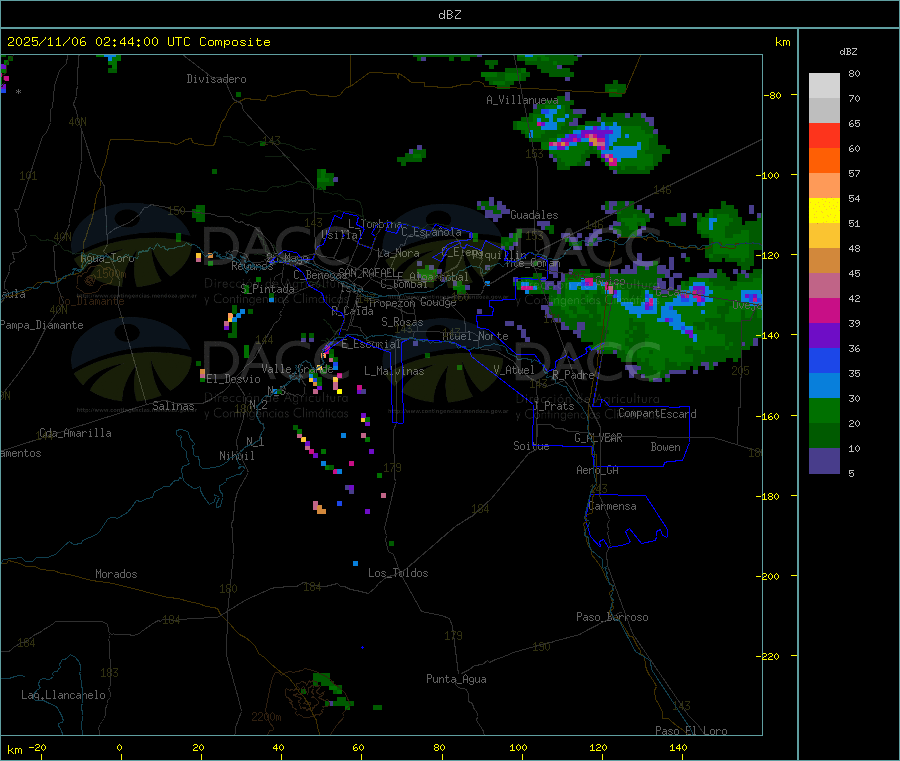Select the Carmensa label
The height and width of the screenshot is (761, 900).
pyautogui.click(x=612, y=507)
